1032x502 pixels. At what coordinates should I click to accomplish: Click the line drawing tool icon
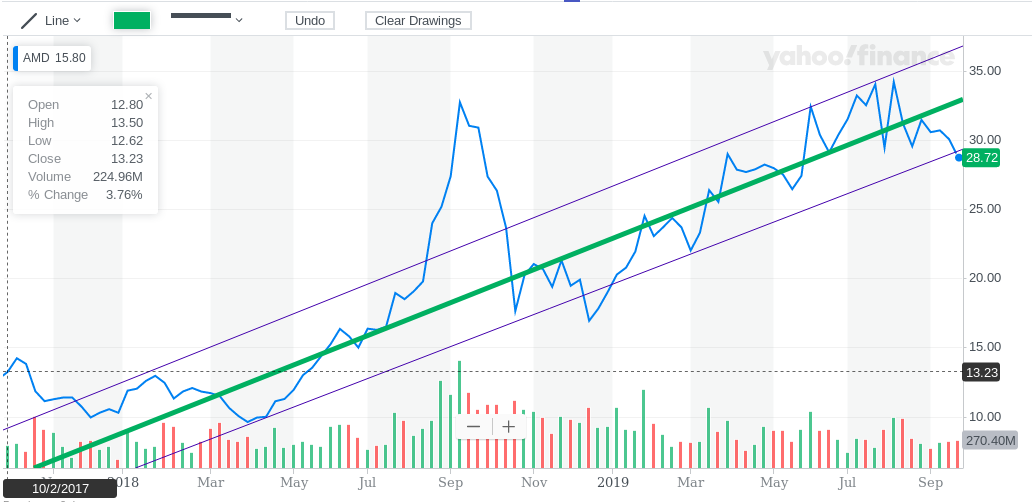pyautogui.click(x=29, y=20)
